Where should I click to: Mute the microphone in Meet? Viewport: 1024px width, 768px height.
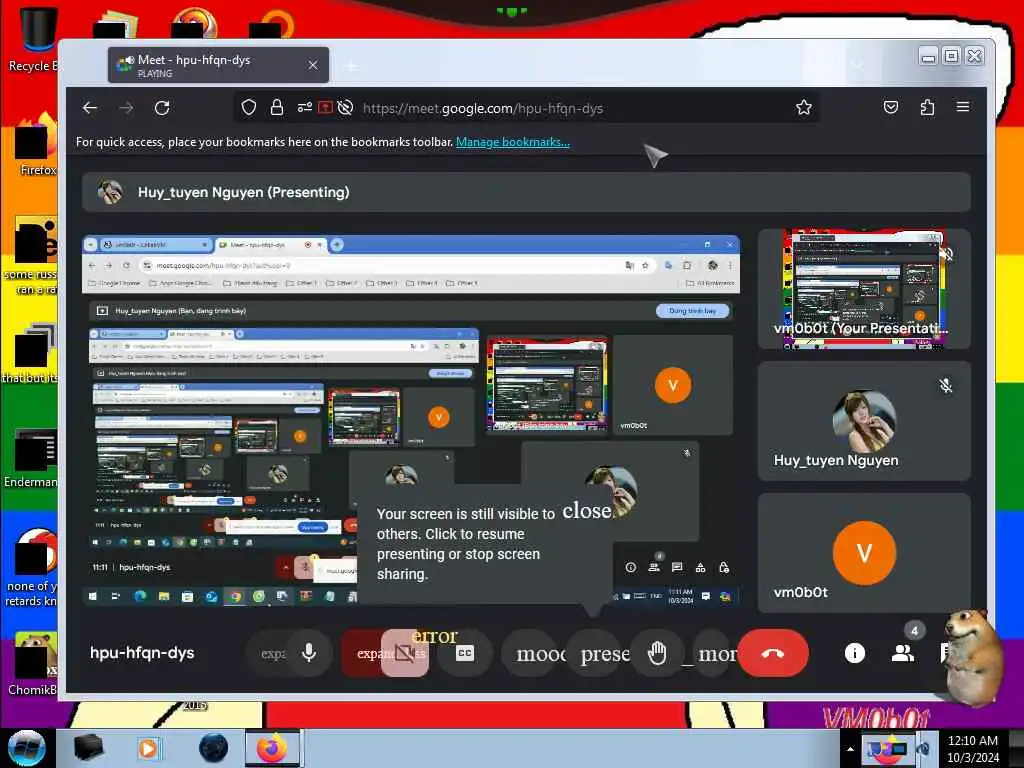[309, 652]
